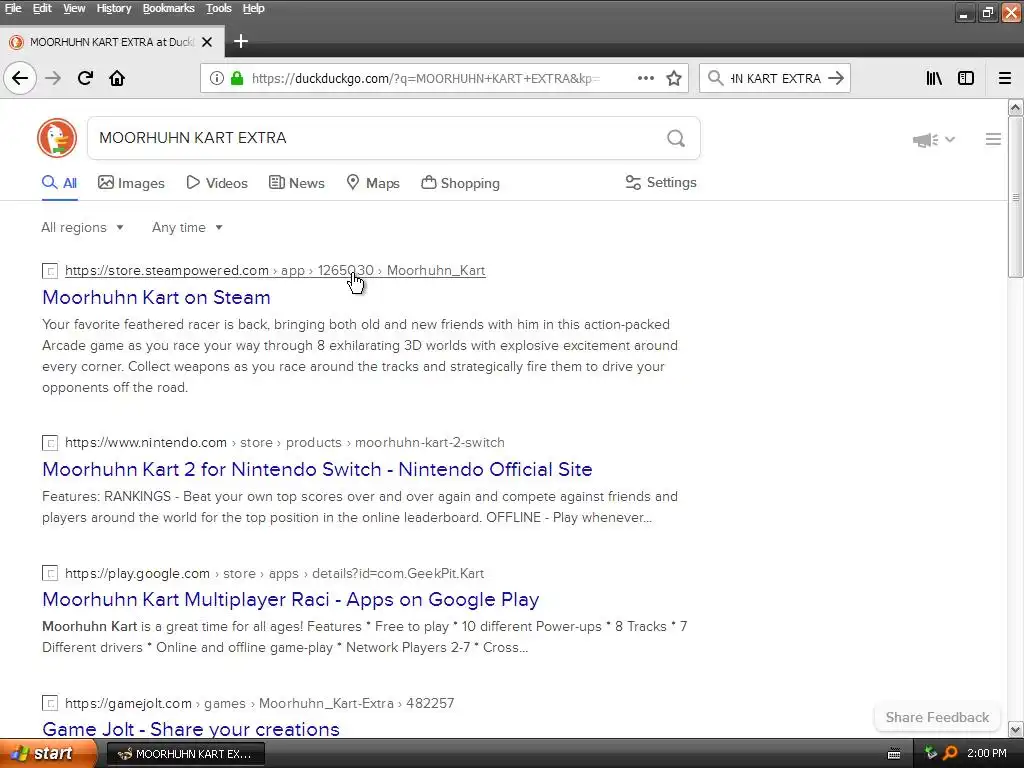
Task: Open the Library icon in toolbar
Action: [x=934, y=78]
